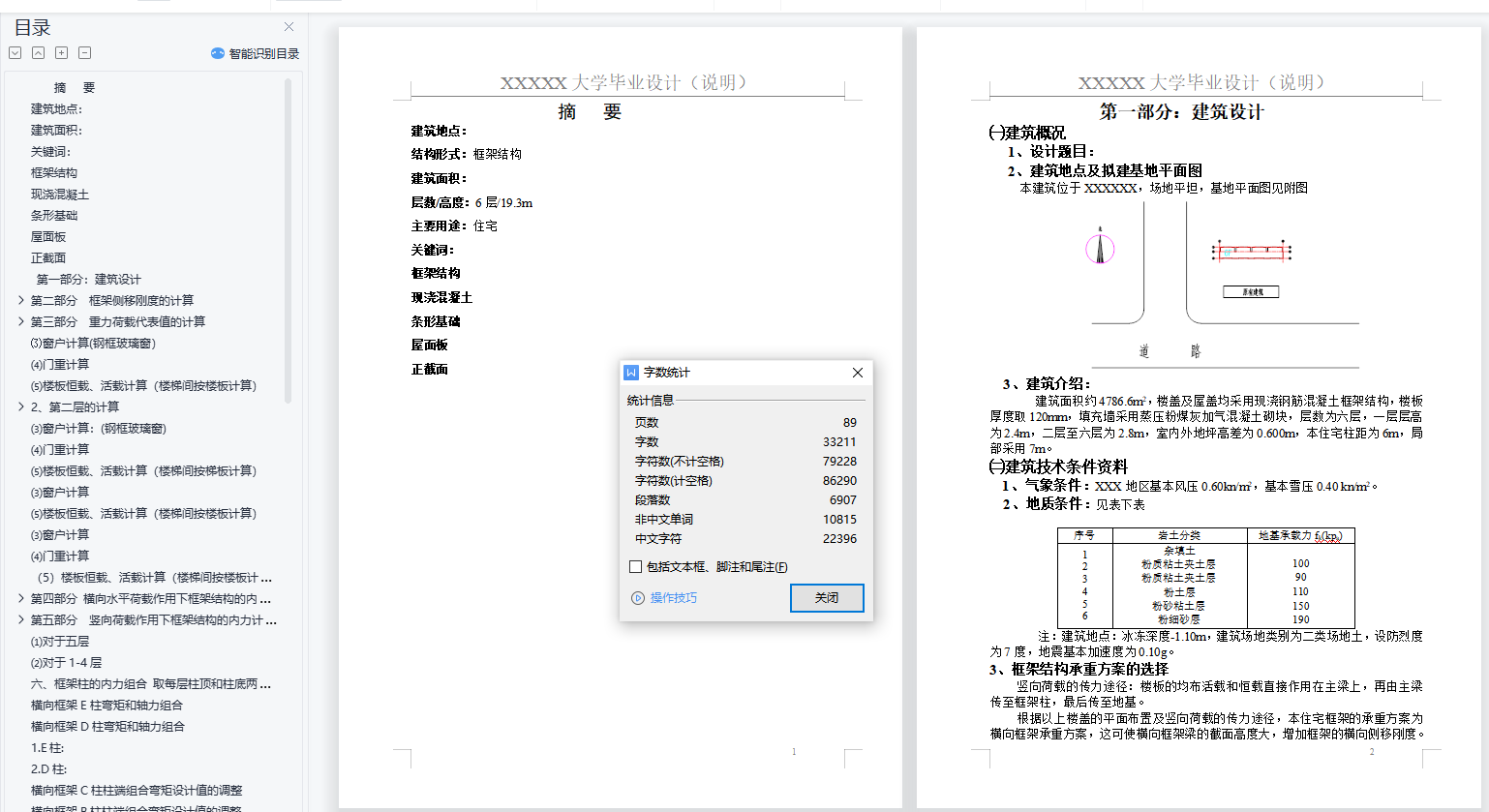
Task: Click the 岩土分类 table header cell
Action: [x=1179, y=535]
